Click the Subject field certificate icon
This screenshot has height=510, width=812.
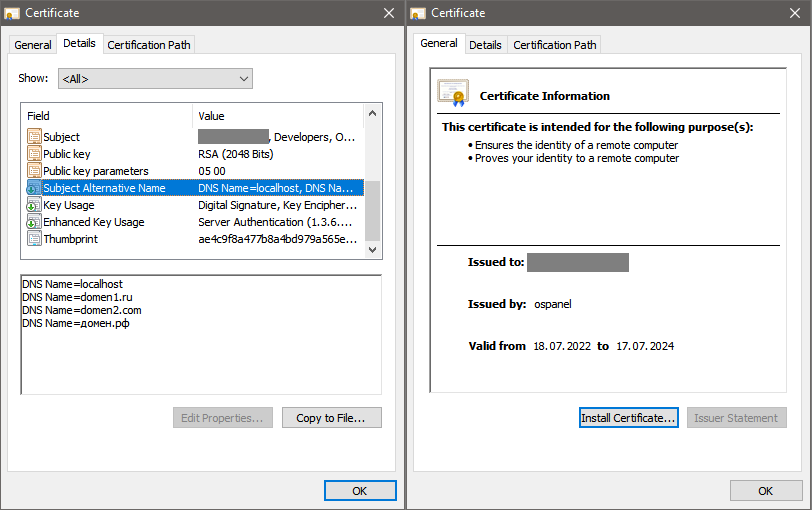point(34,137)
